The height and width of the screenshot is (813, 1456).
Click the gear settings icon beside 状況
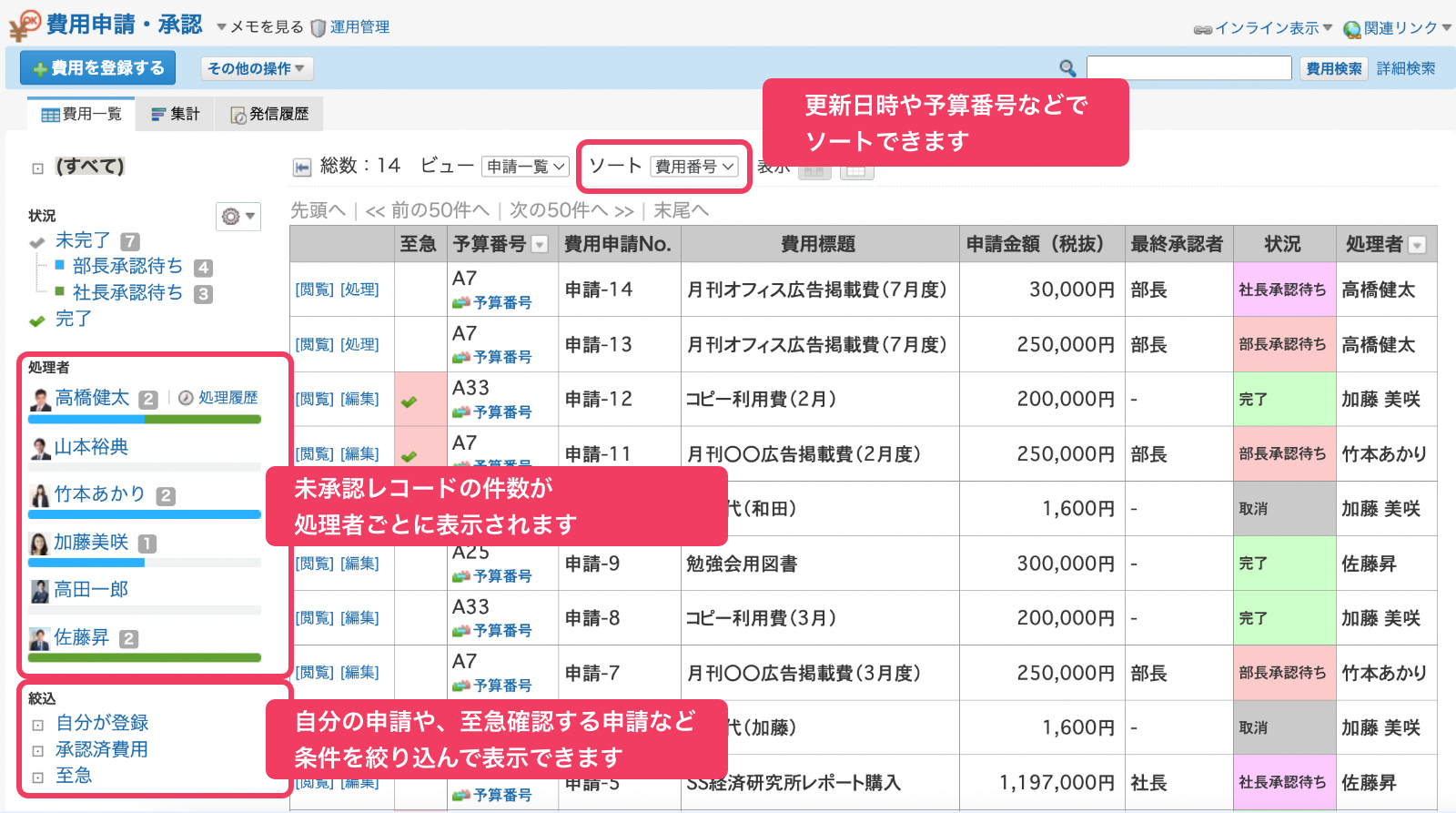(x=238, y=217)
